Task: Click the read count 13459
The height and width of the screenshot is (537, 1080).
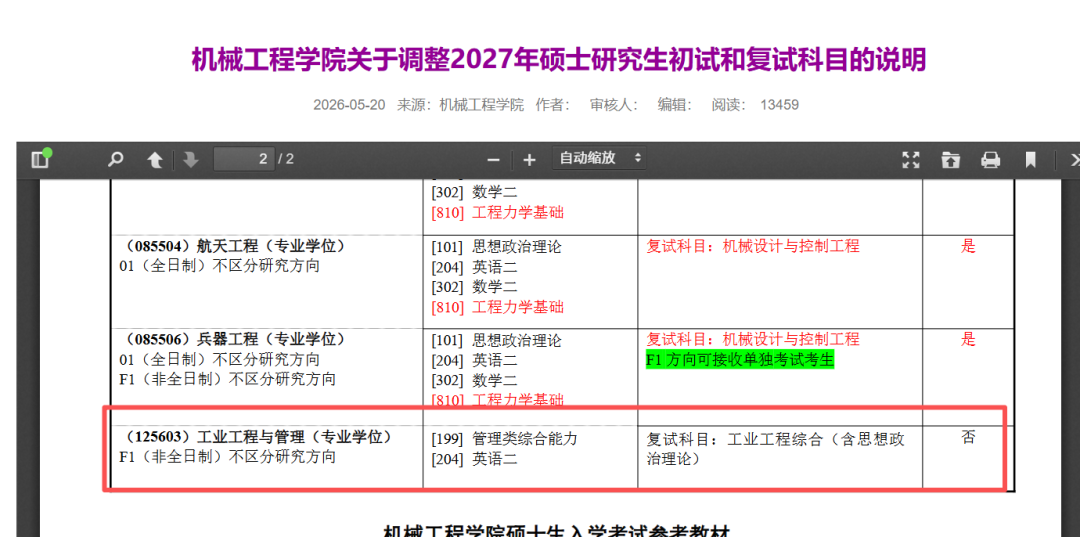Action: [x=780, y=105]
